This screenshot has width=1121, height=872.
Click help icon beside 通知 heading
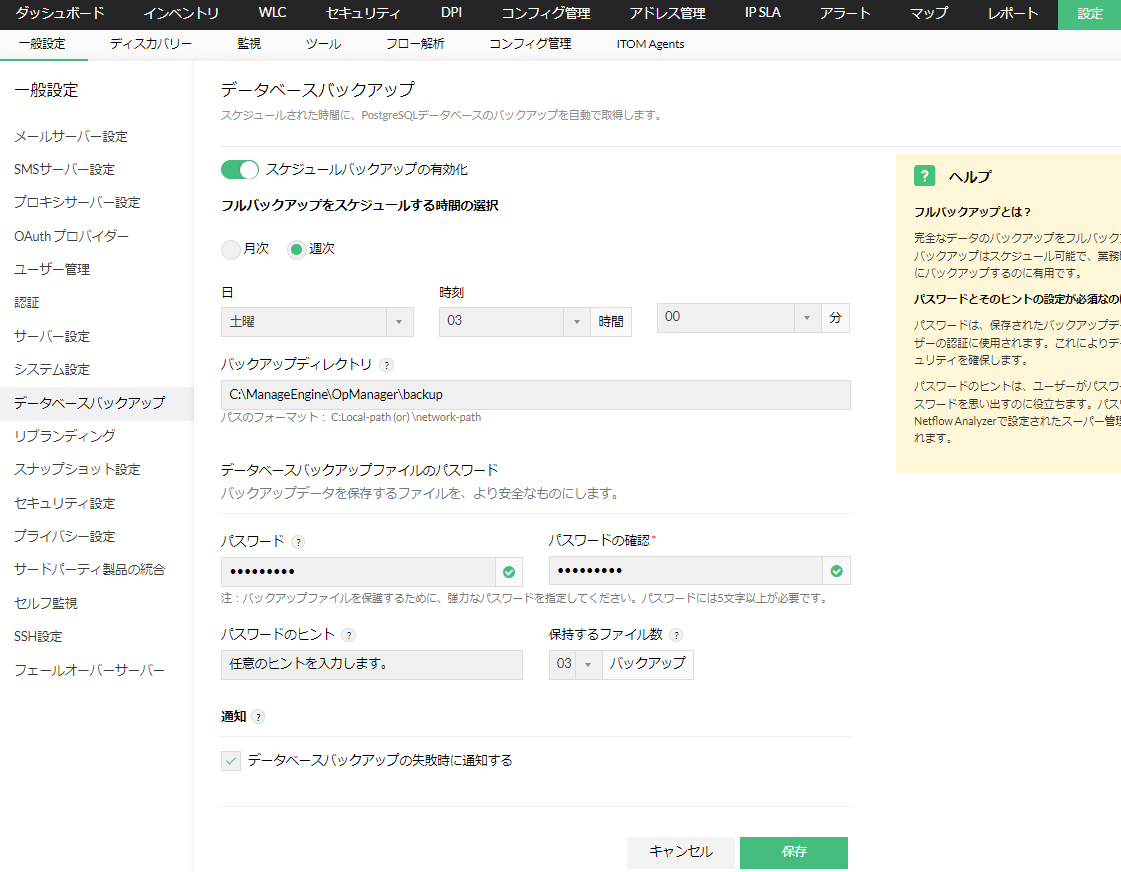point(258,717)
